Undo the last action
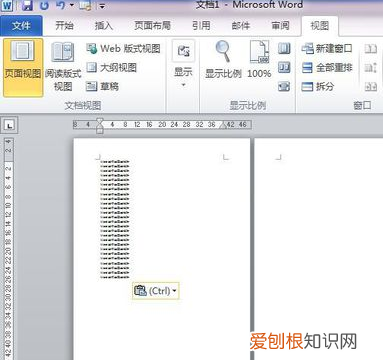Screen dimensions: 383x360 (61, 5)
